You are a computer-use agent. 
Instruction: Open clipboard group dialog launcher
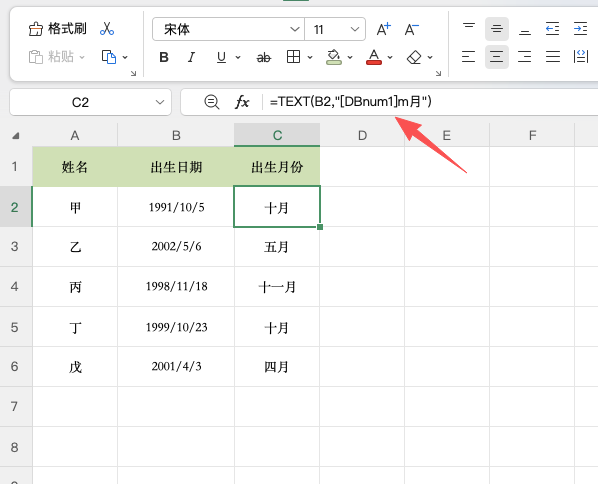pyautogui.click(x=133, y=73)
